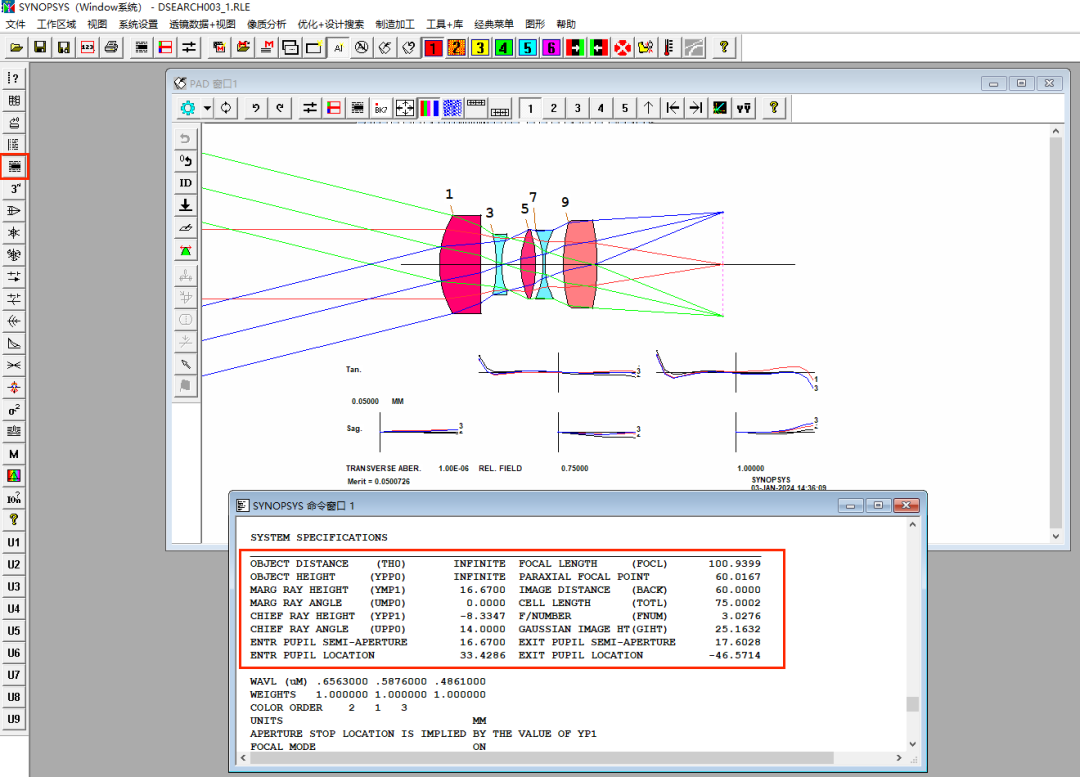Open the 优化+设计搜索 menu
The height and width of the screenshot is (777, 1080).
[x=331, y=24]
